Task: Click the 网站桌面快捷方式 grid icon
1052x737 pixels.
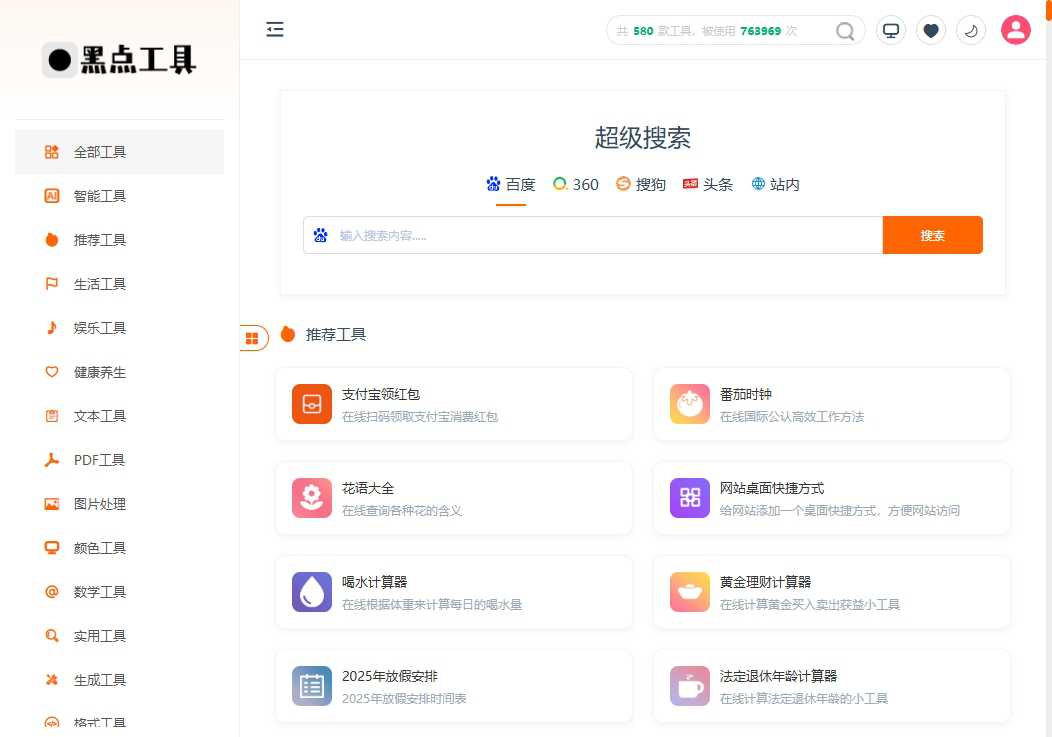Action: tap(689, 497)
